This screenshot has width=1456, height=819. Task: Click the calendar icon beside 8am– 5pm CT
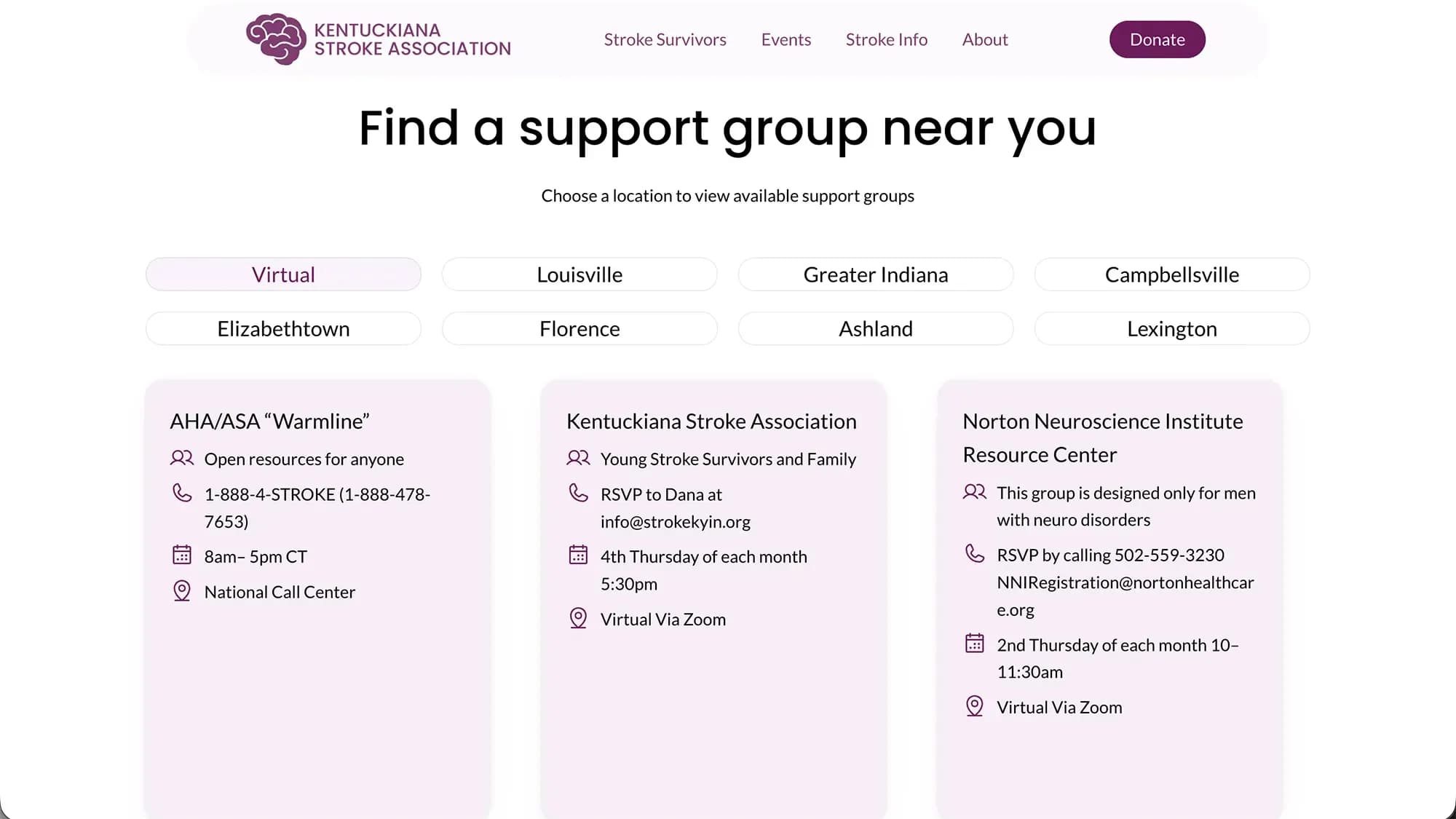point(182,555)
